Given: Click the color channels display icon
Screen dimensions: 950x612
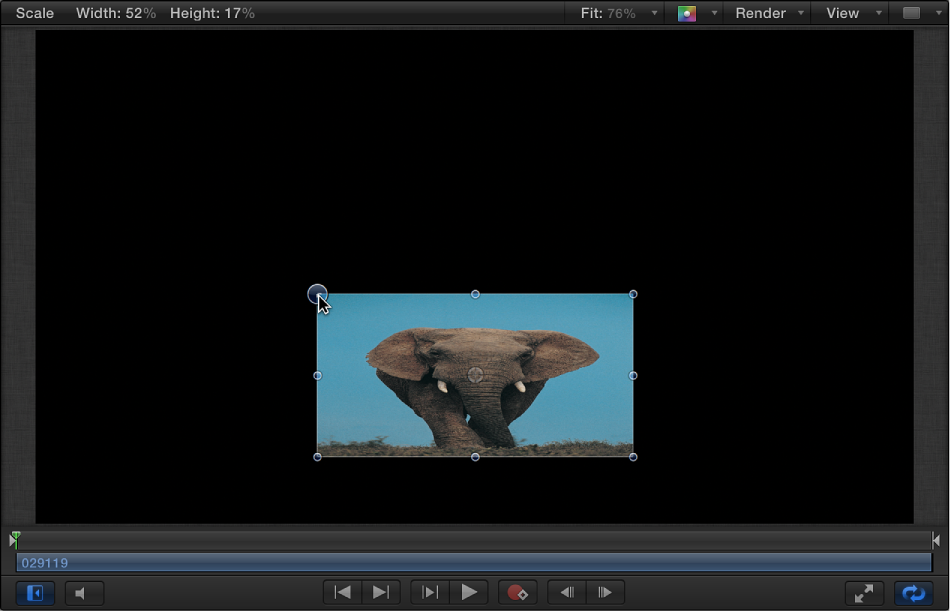Looking at the screenshot, I should coord(687,13).
